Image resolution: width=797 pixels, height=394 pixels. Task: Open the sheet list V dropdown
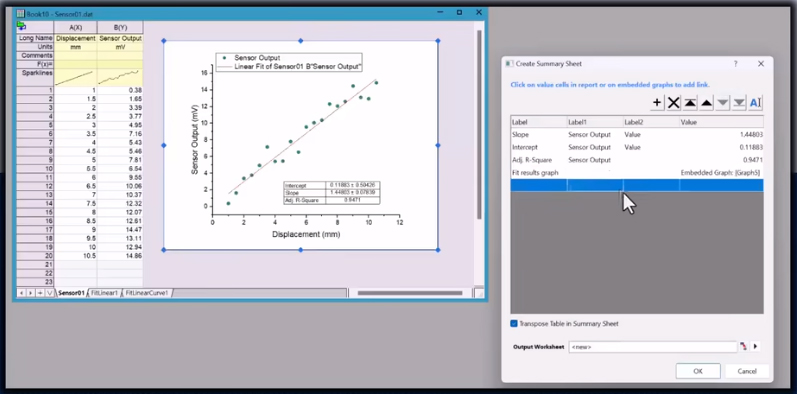pos(49,293)
